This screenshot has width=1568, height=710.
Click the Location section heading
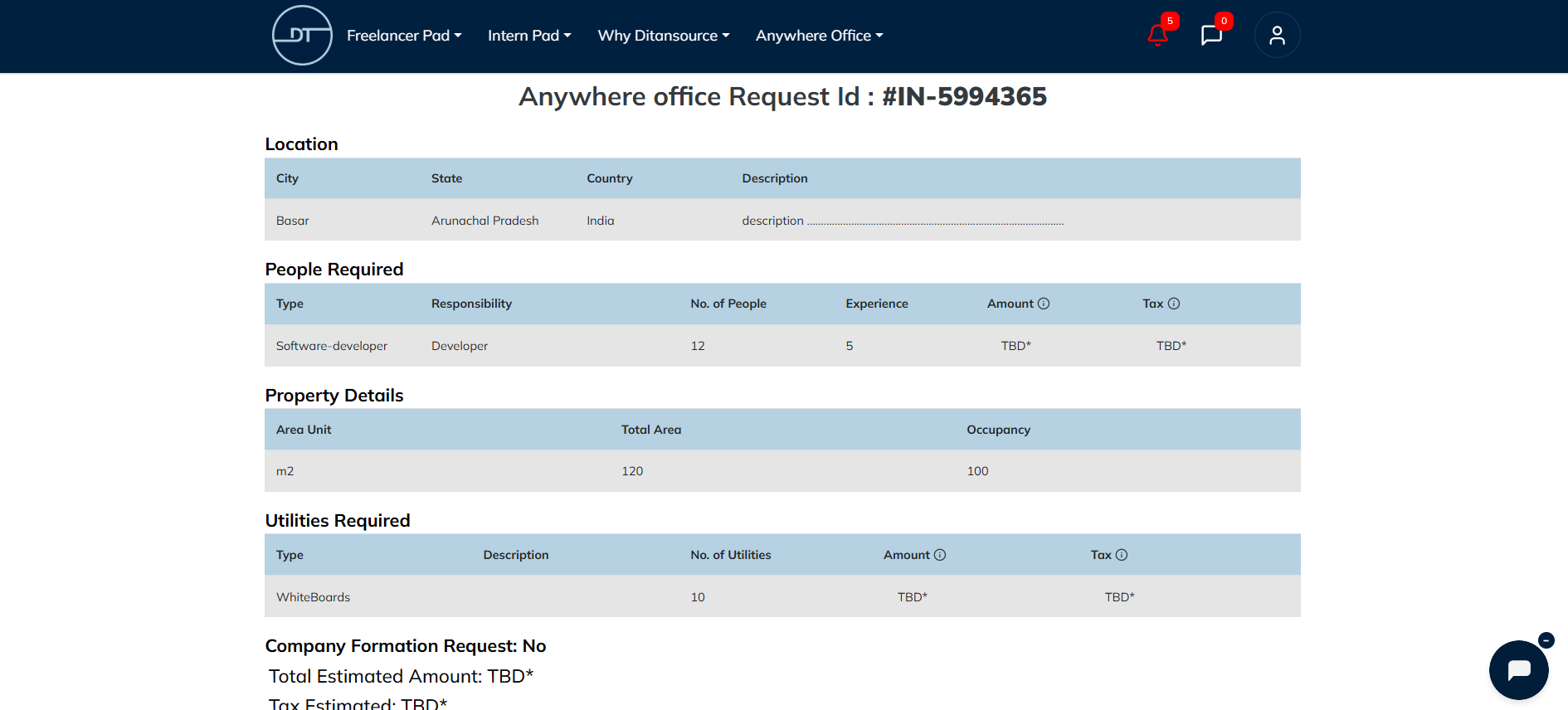(x=302, y=144)
